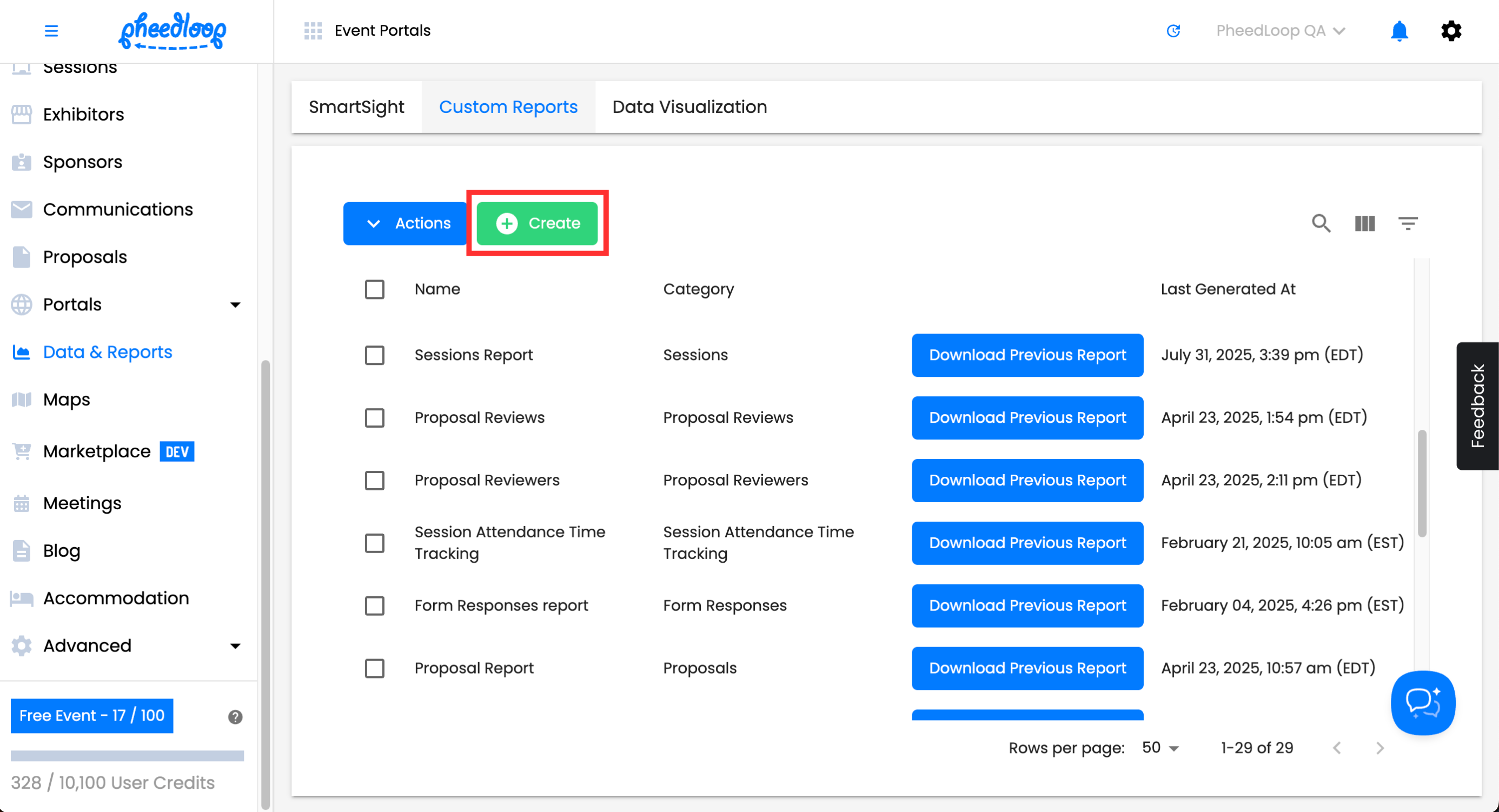
Task: Click the Accommodation bed icon
Action: pyautogui.click(x=22, y=598)
